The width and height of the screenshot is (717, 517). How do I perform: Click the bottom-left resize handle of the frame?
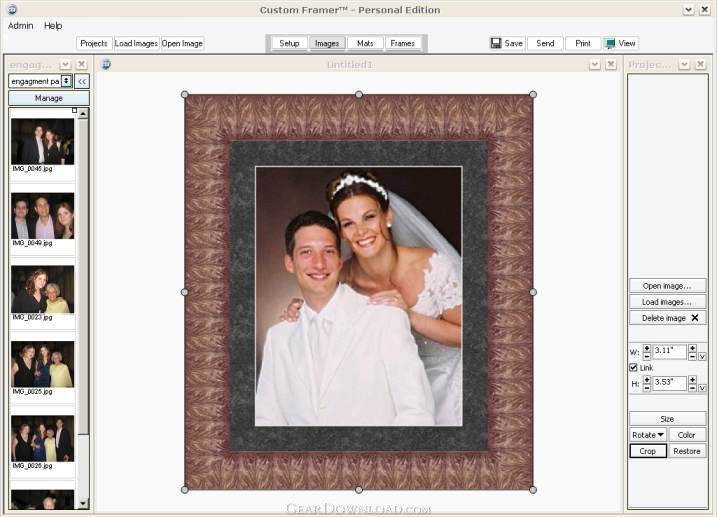pos(185,490)
